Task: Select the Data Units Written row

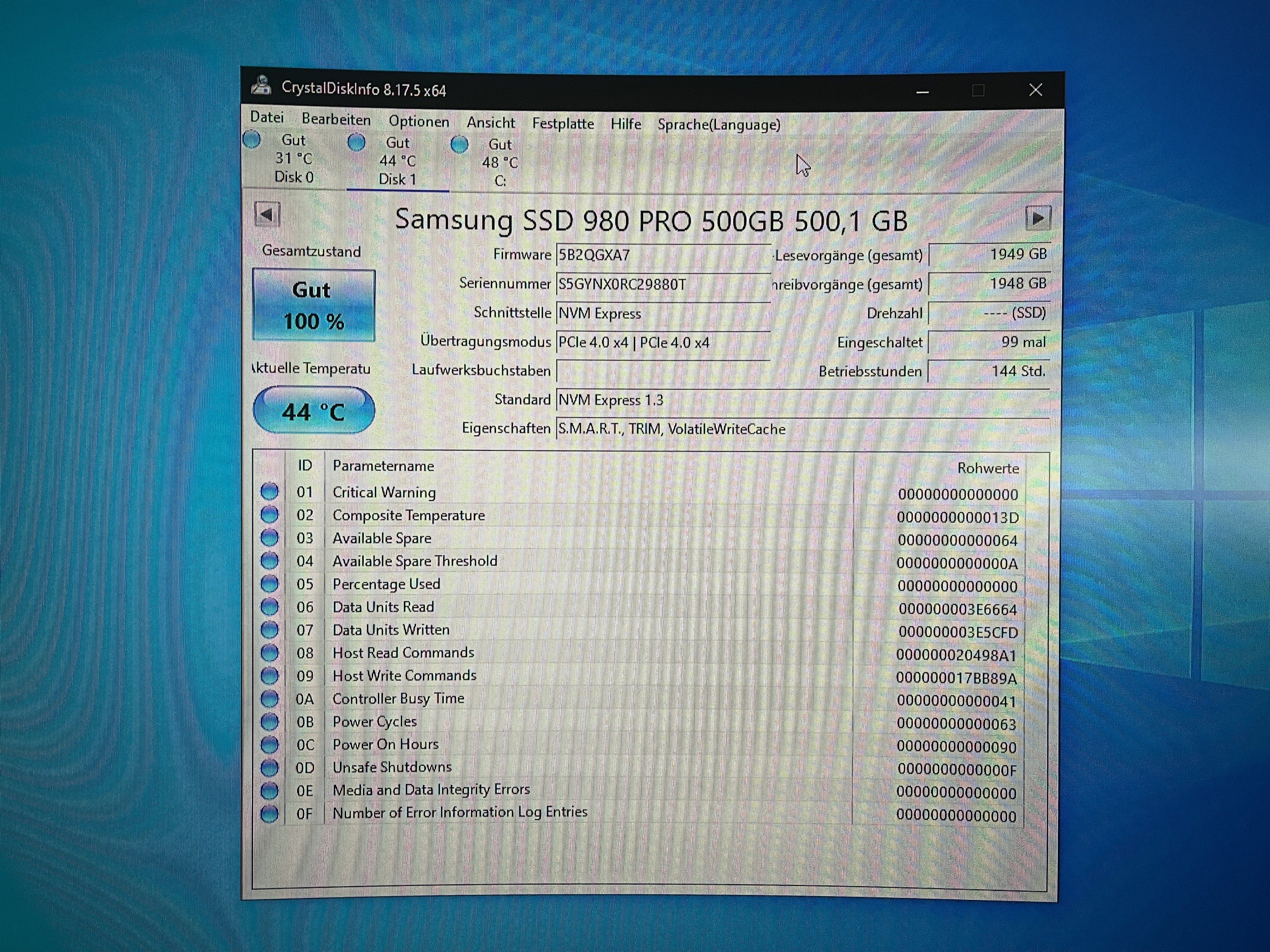Action: pyautogui.click(x=390, y=629)
